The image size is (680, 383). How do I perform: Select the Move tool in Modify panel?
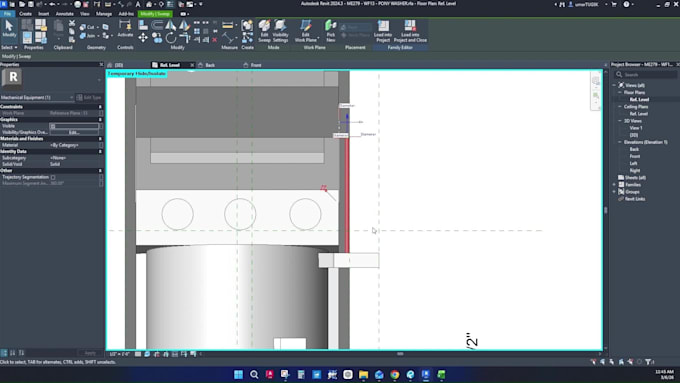(143, 38)
